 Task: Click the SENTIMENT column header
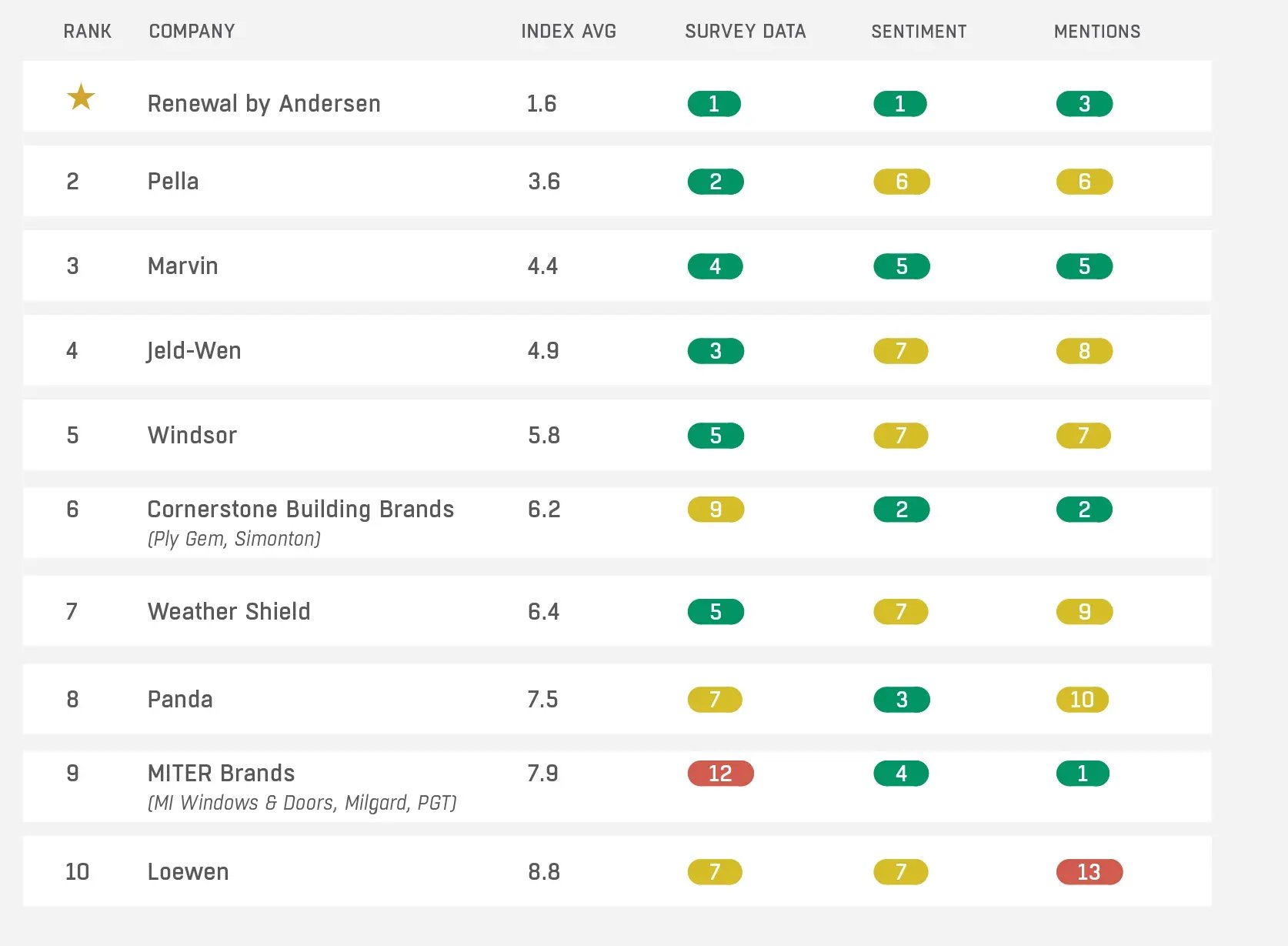[x=919, y=32]
